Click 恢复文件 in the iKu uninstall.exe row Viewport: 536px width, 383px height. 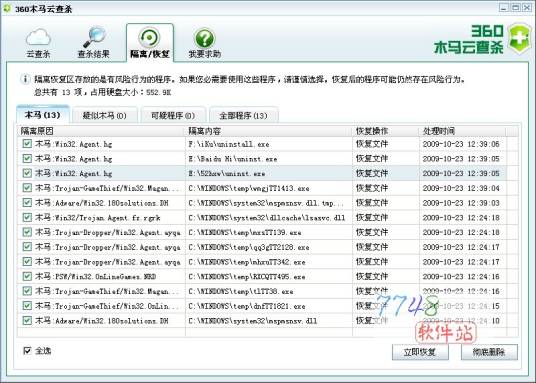(372, 144)
